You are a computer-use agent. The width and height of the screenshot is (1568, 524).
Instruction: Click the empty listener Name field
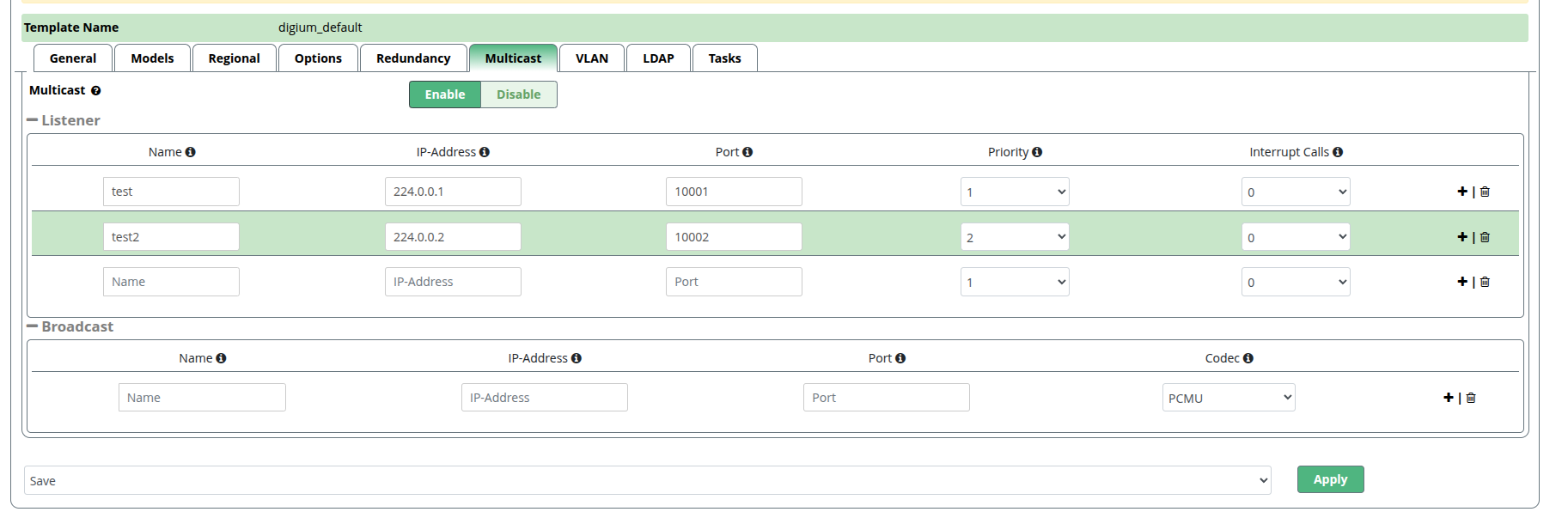(171, 282)
